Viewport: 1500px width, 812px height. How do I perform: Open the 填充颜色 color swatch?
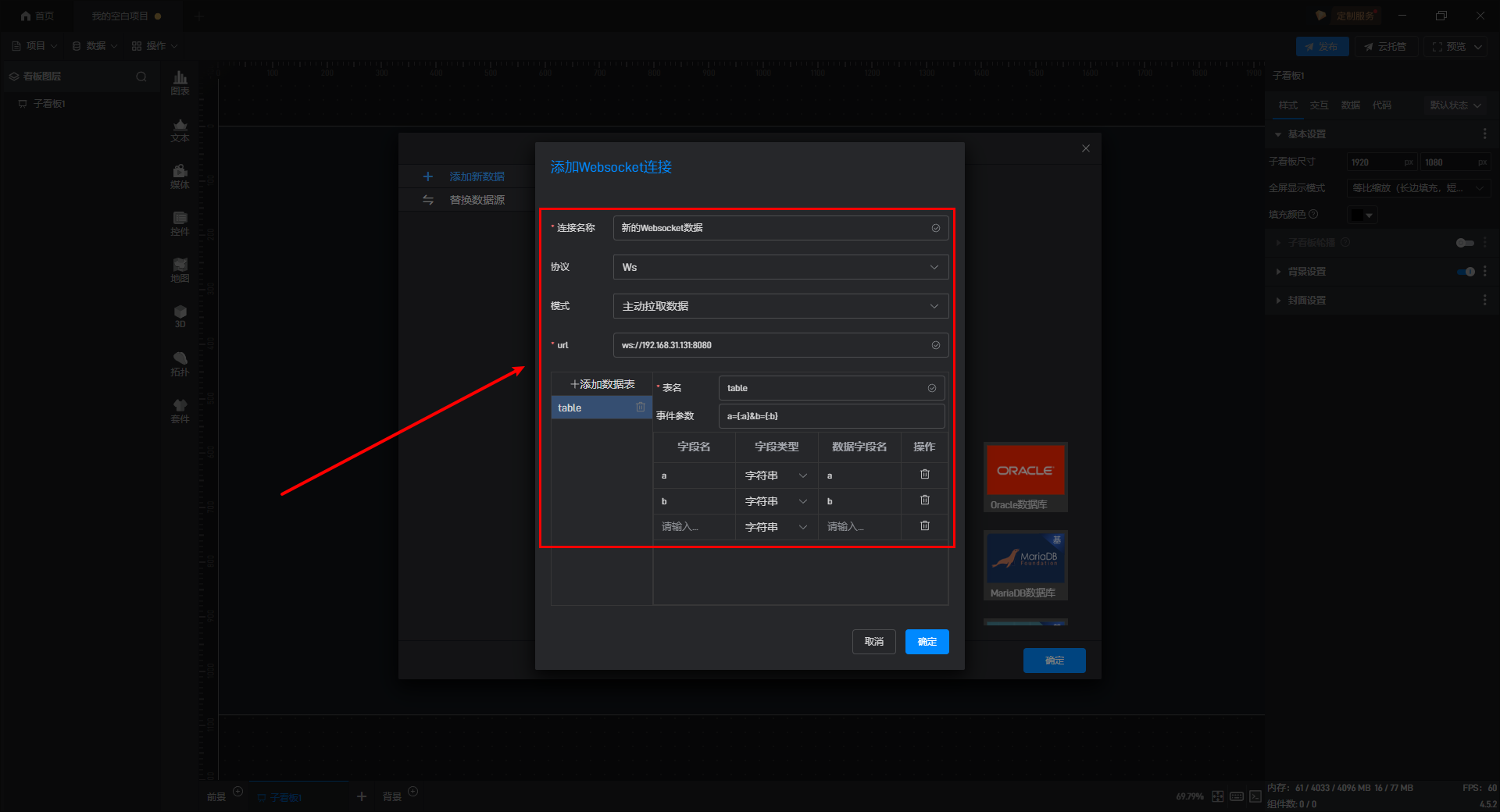(x=1362, y=215)
